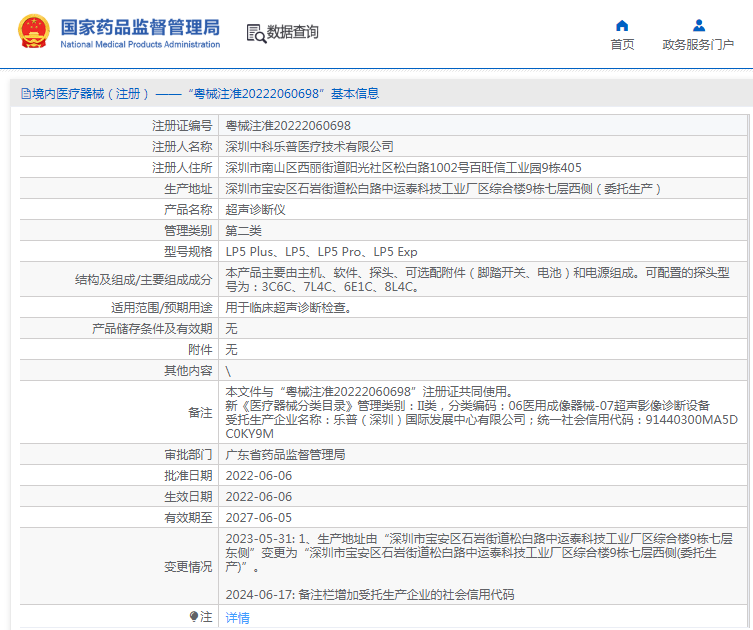Click 国家药品监督管理局 site title
The image size is (753, 630).
(x=140, y=27)
